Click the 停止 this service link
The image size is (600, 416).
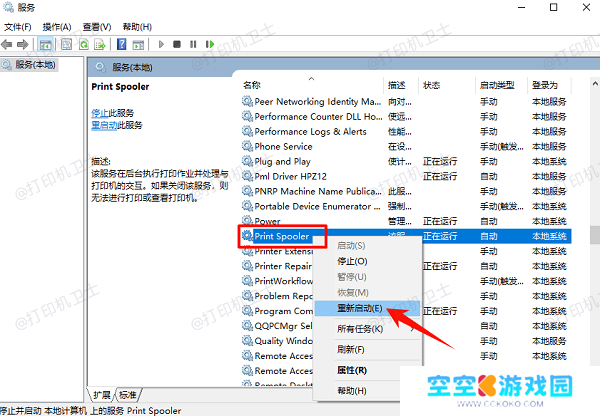pyautogui.click(x=100, y=113)
